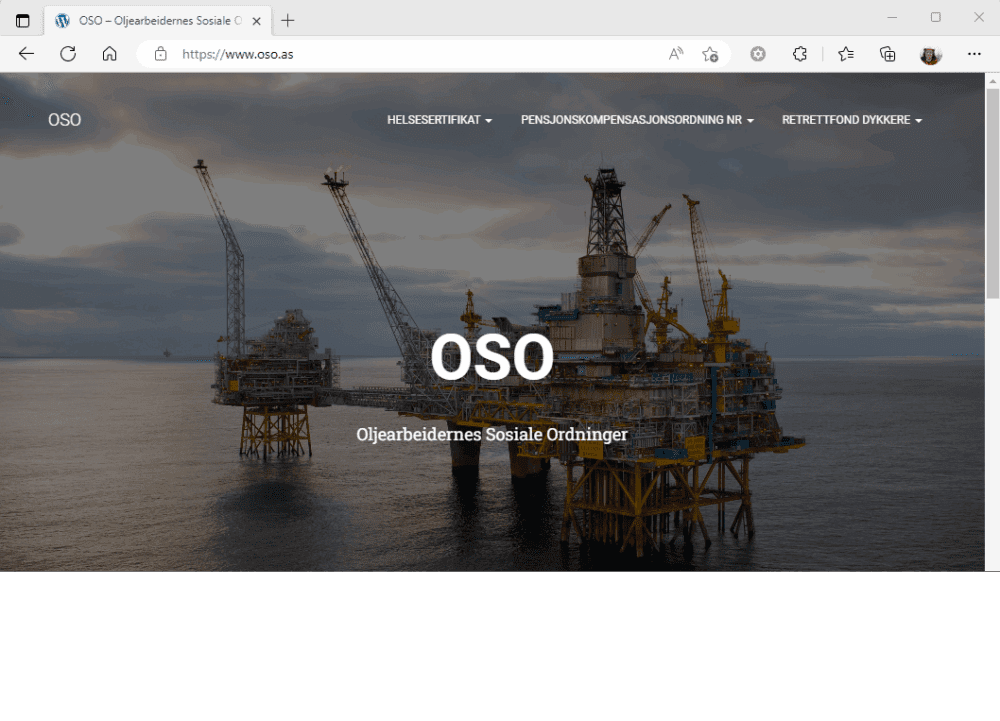
Task: Expand the Helsesertifikat dropdown menu
Action: point(439,120)
